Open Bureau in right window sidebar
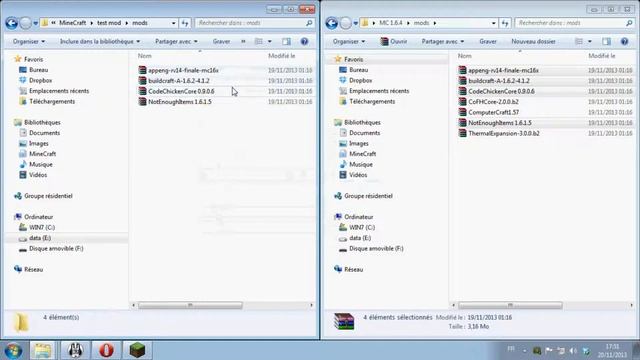 point(358,70)
